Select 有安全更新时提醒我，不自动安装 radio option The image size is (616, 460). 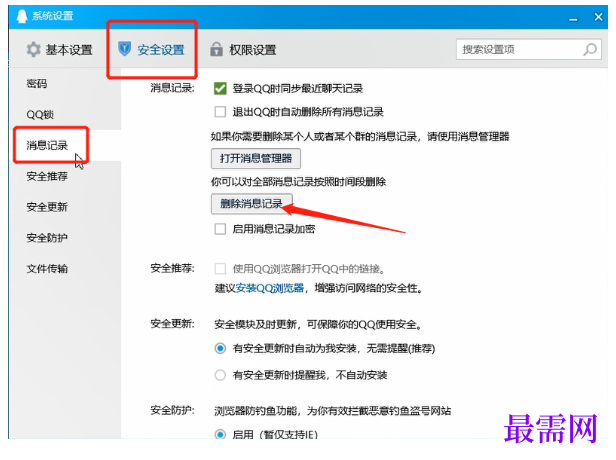point(220,375)
